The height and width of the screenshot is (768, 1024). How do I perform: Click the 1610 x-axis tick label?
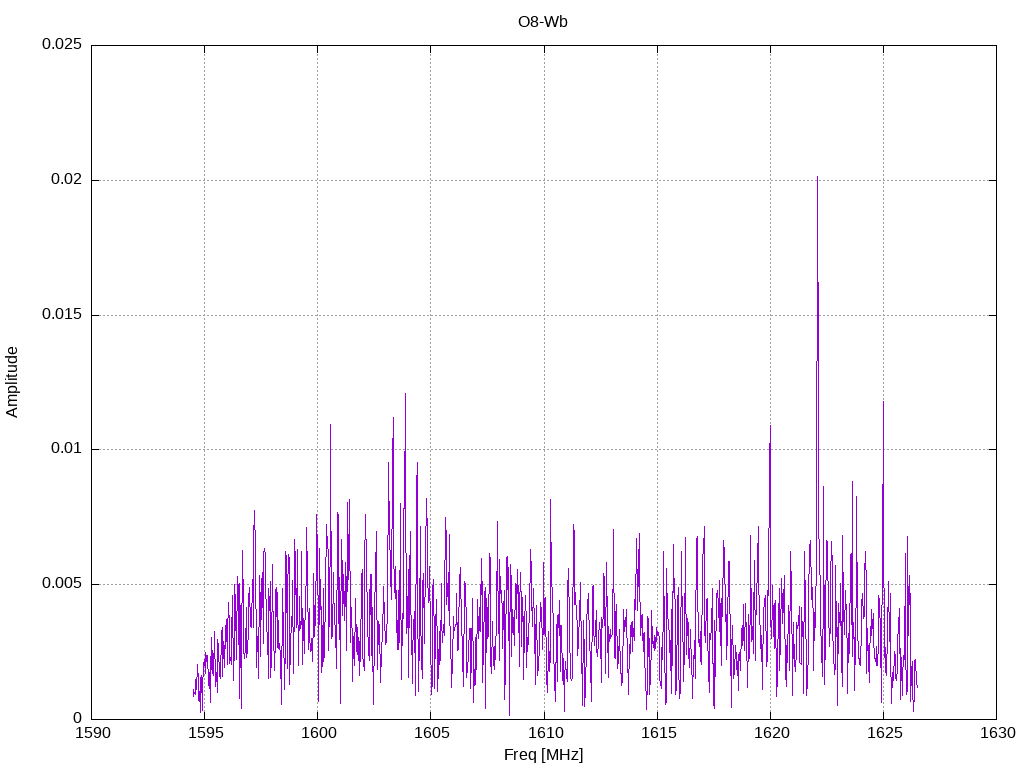coord(546,733)
